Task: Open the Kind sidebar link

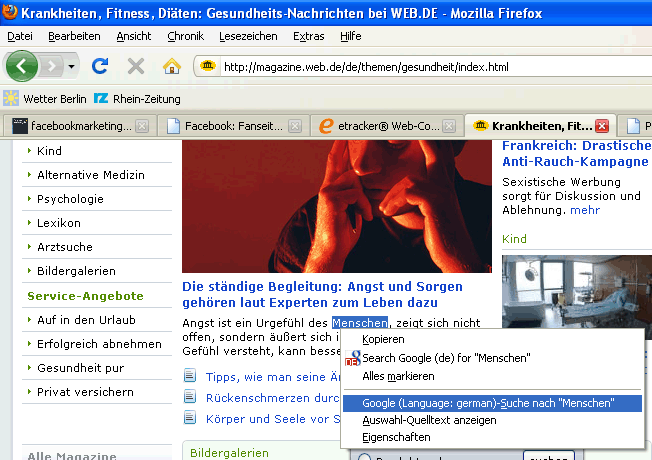Action: pos(49,151)
